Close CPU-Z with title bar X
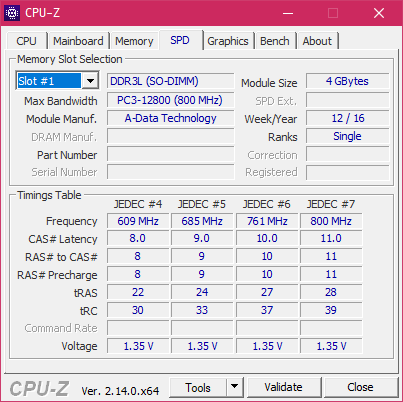This screenshot has width=403, height=402. (x=379, y=13)
